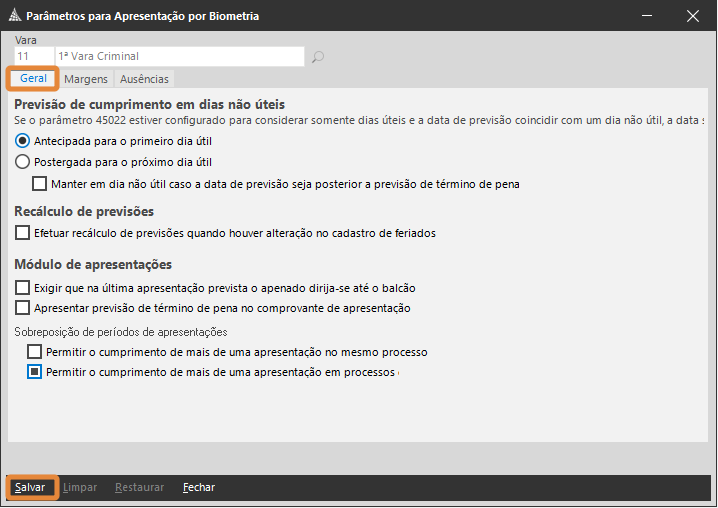Click 'Previsão de cumprimento em dias não úteis' heading
Screen dimensions: 718x508
149,104
